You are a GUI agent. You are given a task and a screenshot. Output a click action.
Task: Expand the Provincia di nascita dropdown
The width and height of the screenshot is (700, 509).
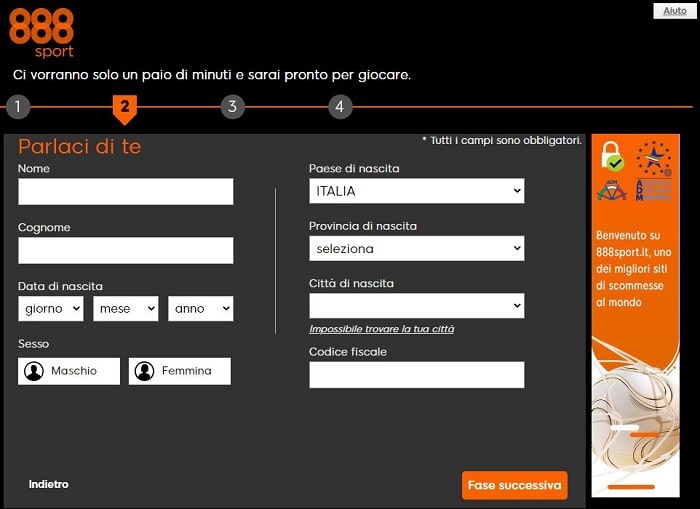[x=417, y=248]
